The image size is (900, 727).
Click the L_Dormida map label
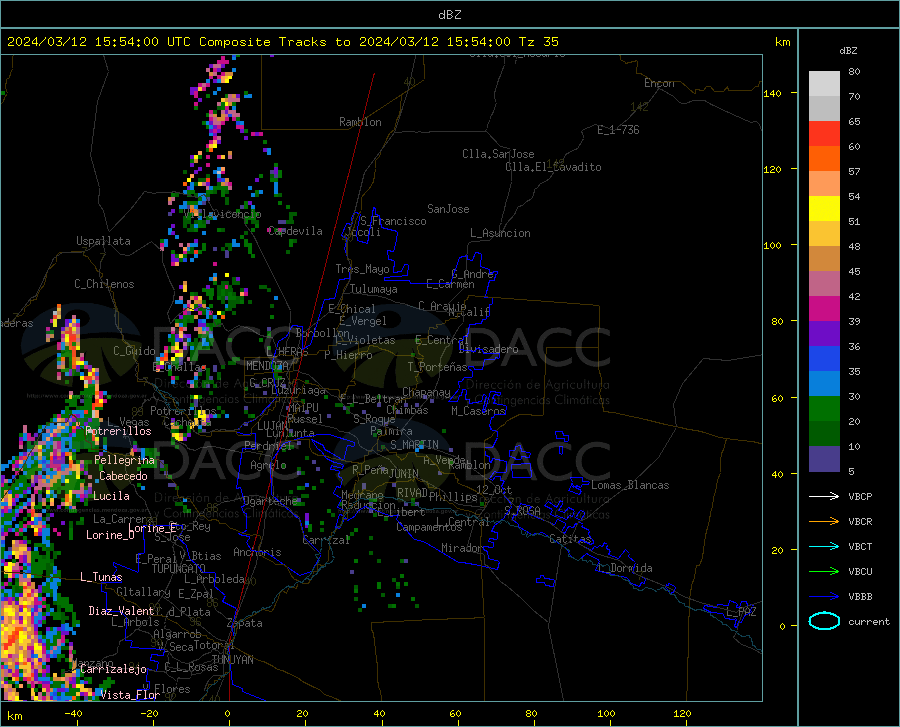624,568
